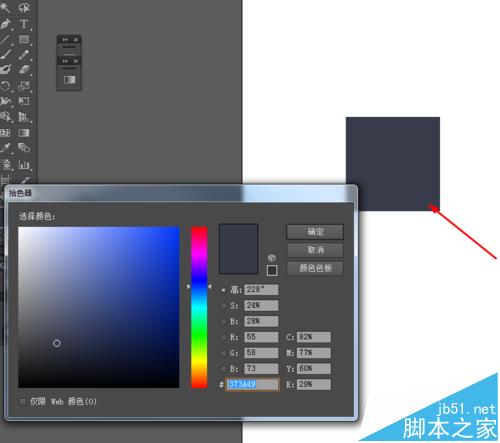Select the Pen tool
500x443 pixels.
[x=6, y=24]
